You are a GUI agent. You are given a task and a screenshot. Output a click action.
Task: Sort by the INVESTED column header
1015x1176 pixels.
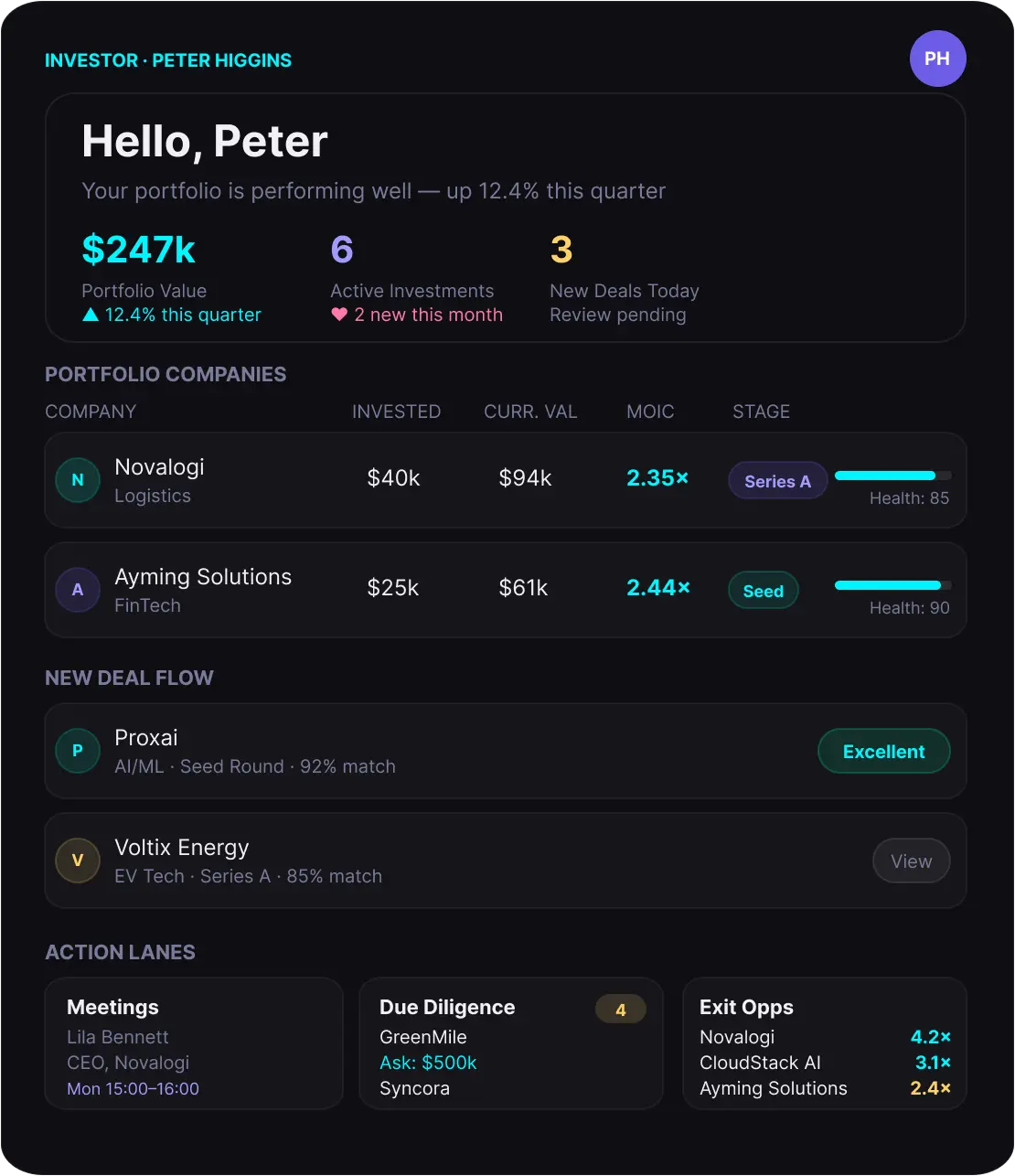tap(396, 412)
